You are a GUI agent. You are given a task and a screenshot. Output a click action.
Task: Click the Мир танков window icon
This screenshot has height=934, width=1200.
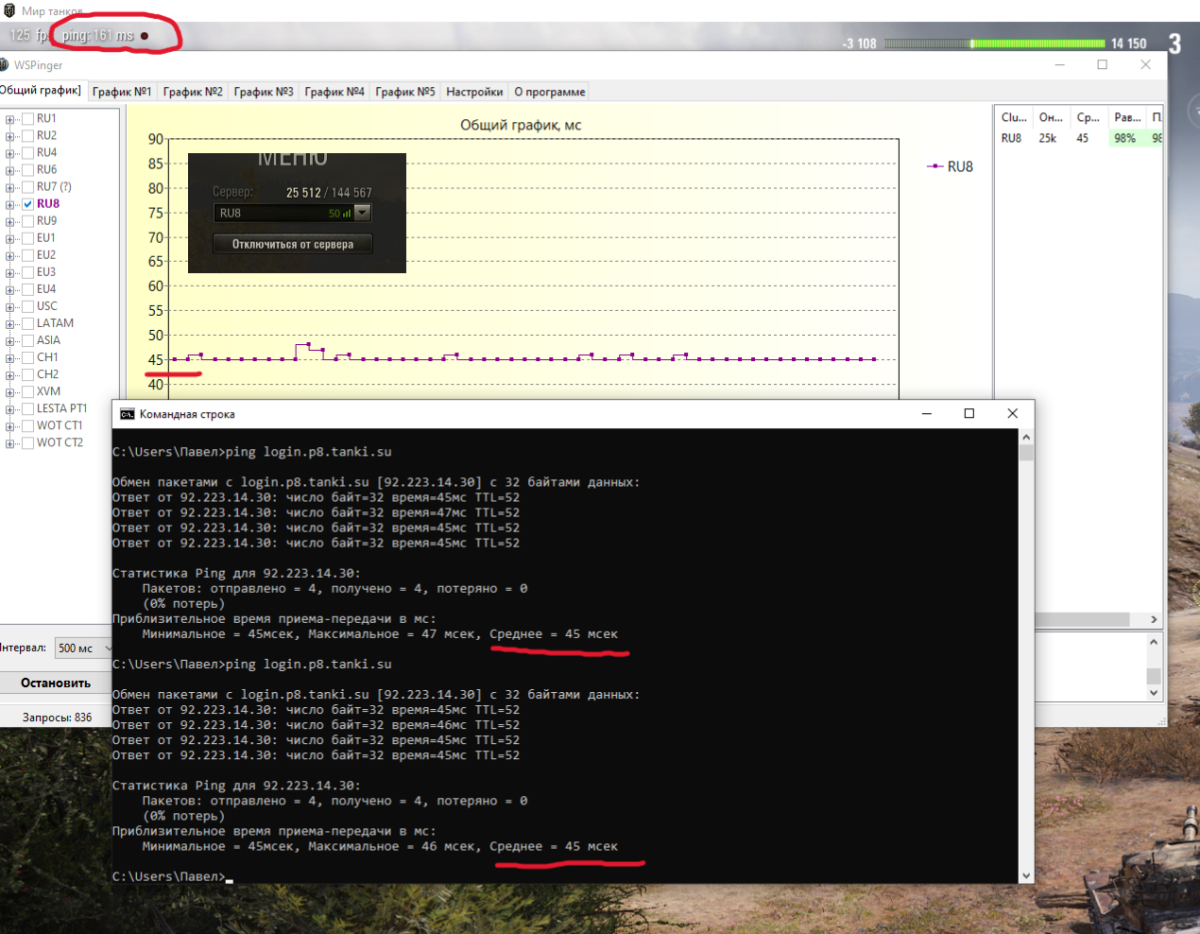point(8,11)
